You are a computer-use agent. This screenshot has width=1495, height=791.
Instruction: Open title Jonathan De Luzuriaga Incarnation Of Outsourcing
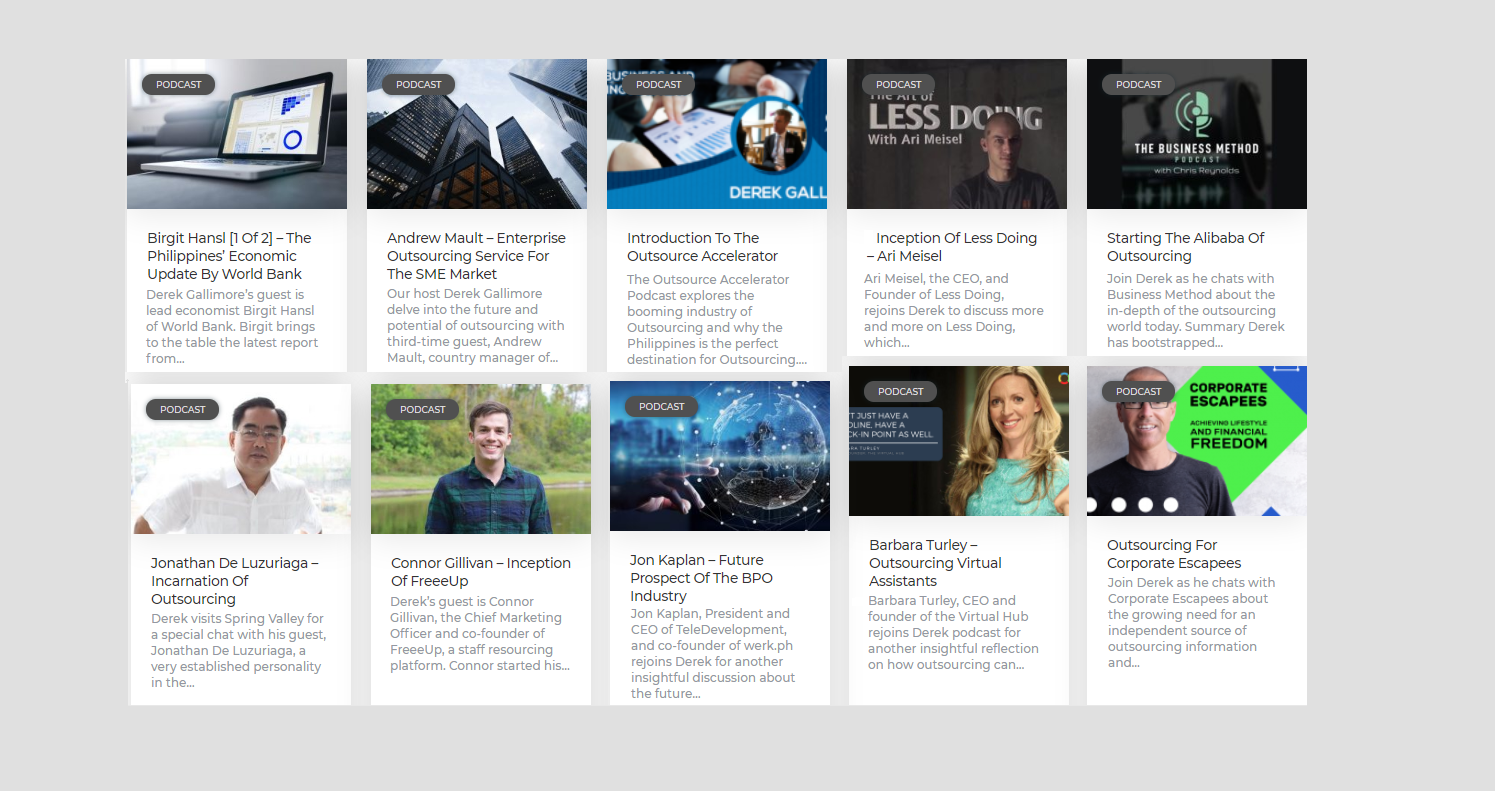[235, 581]
